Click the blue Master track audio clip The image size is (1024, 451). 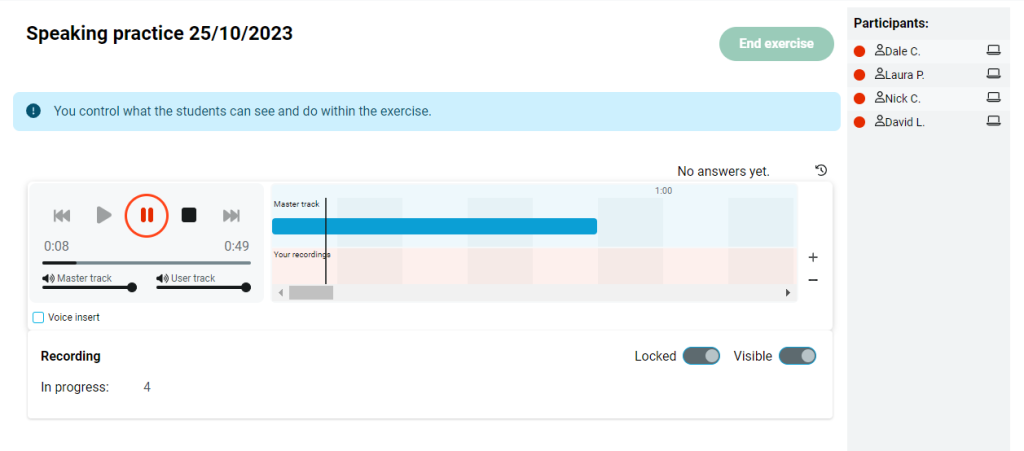[x=434, y=226]
